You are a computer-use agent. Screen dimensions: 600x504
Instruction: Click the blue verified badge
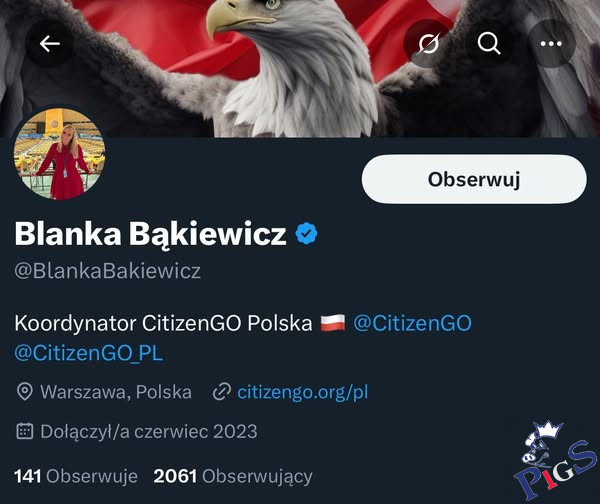tap(307, 233)
